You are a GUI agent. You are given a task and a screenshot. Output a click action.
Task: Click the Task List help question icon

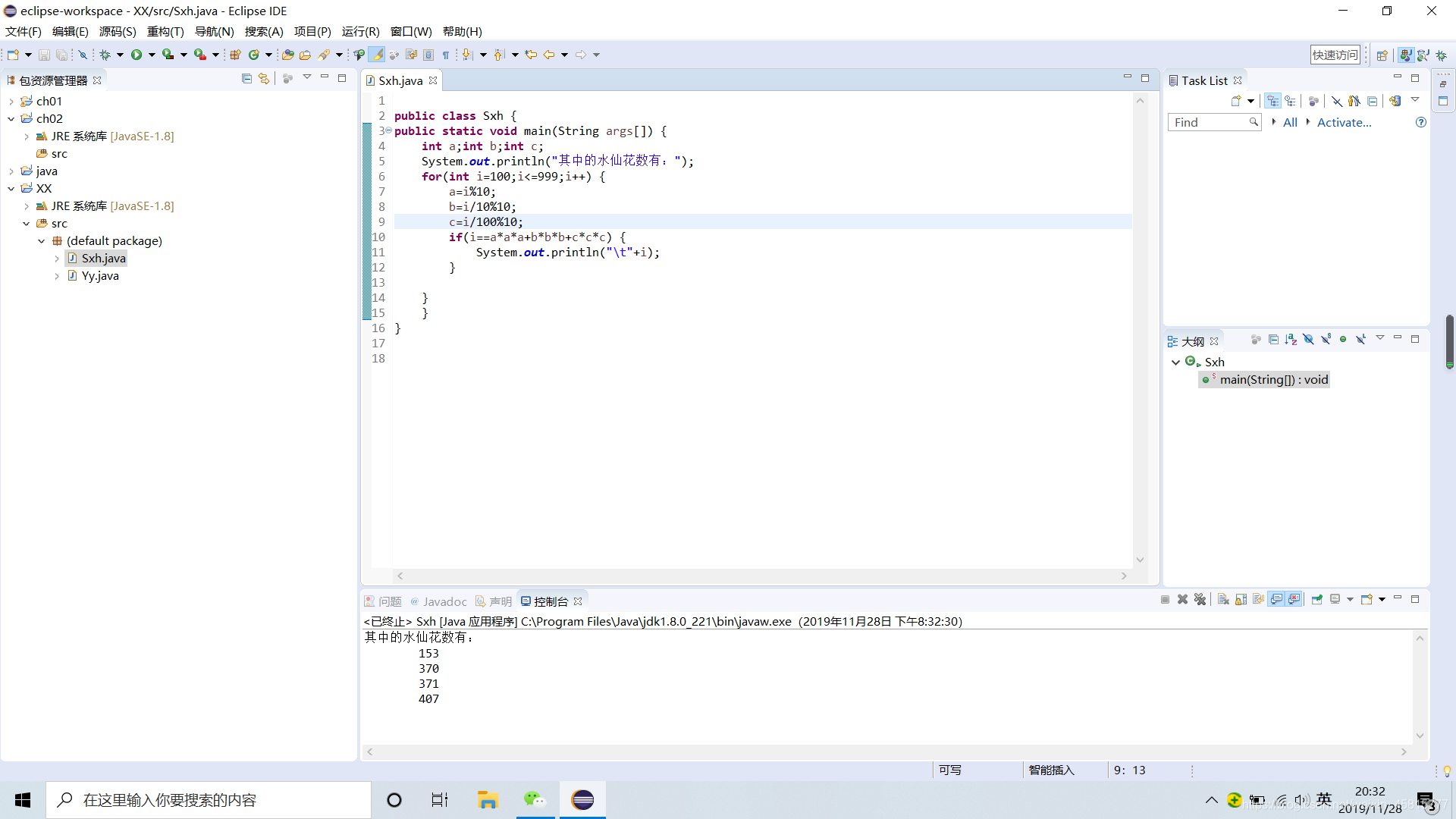1421,122
